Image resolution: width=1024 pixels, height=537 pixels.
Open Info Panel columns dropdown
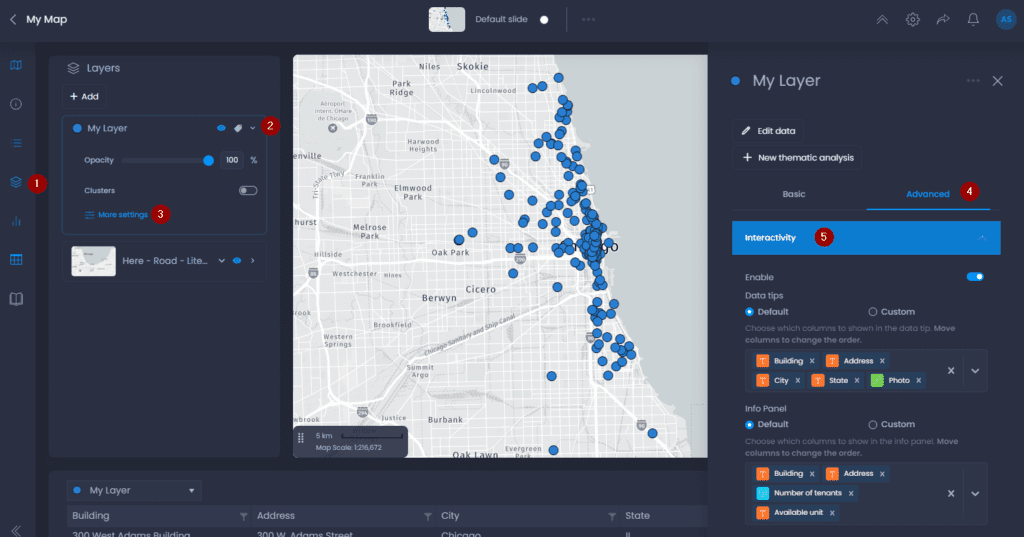click(975, 493)
